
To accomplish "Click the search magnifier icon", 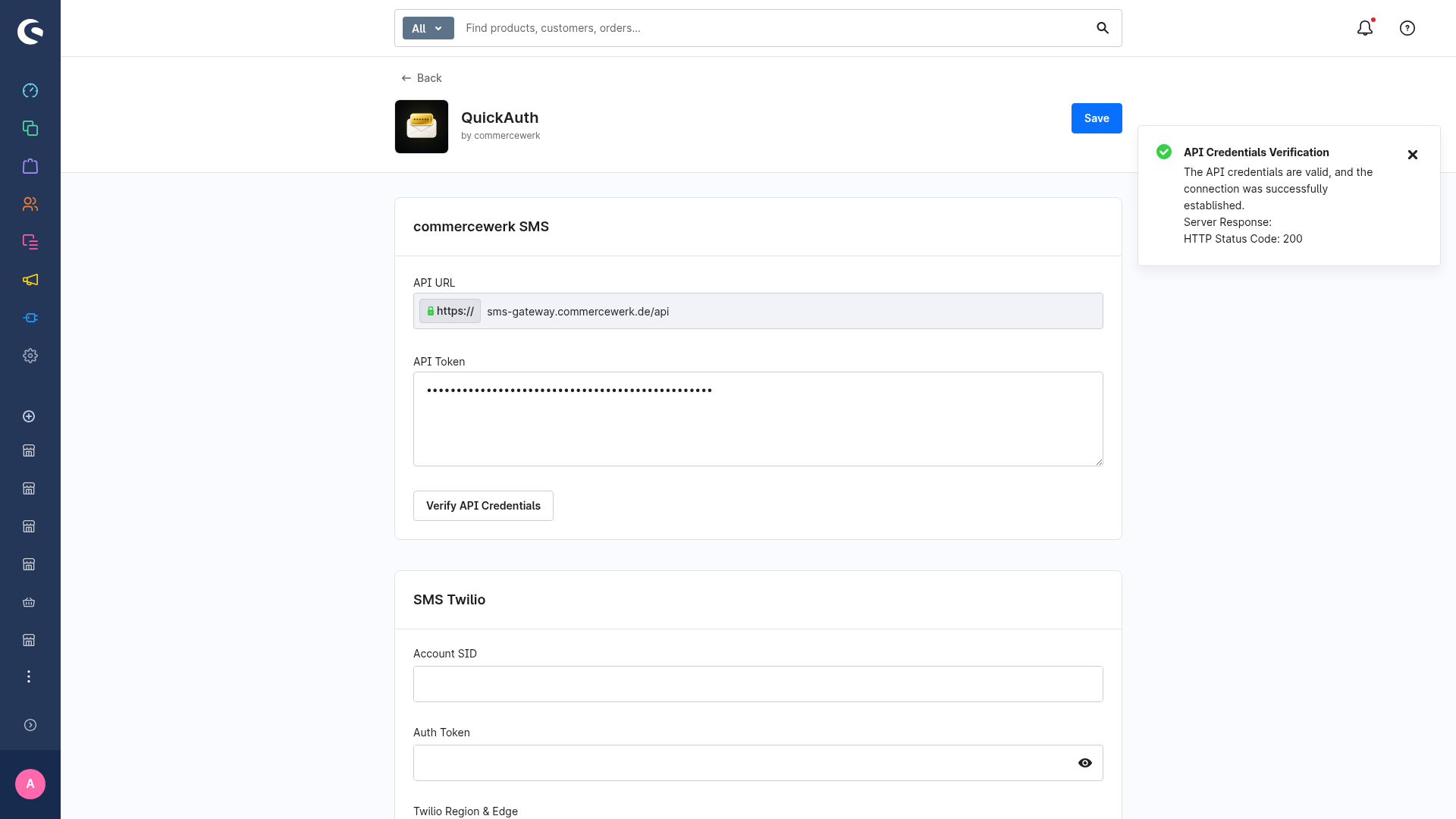I will tap(1103, 28).
